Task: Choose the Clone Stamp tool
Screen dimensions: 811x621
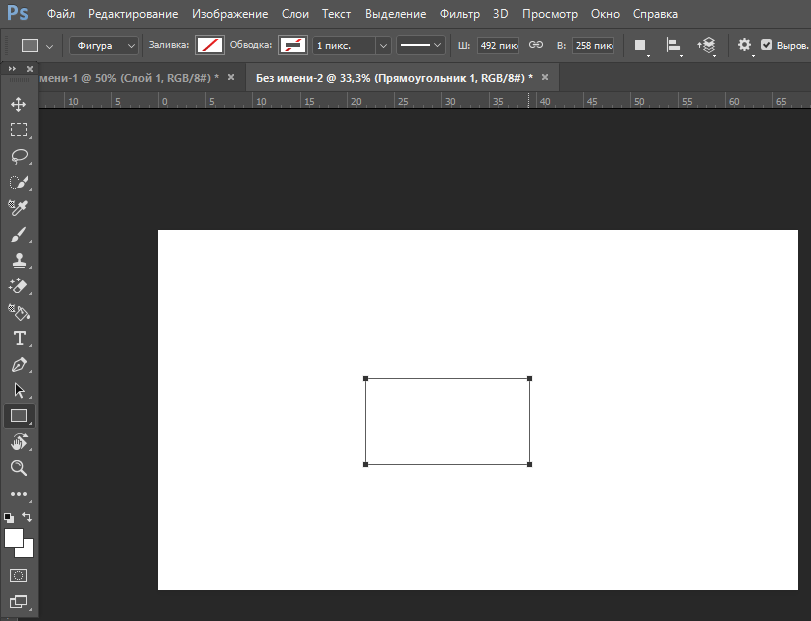Action: pos(18,261)
